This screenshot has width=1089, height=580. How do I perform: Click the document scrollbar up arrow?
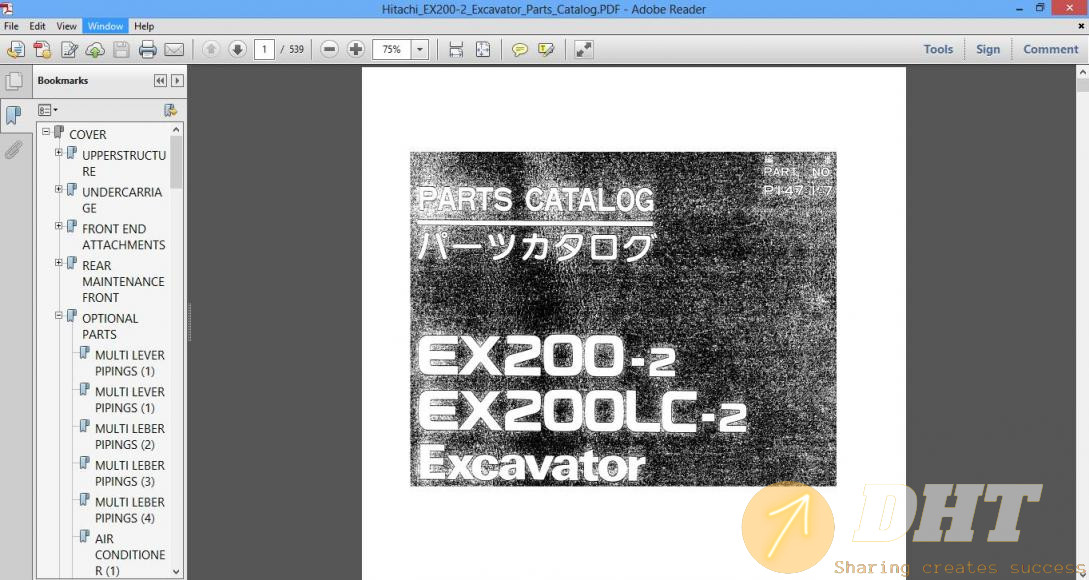[1083, 72]
